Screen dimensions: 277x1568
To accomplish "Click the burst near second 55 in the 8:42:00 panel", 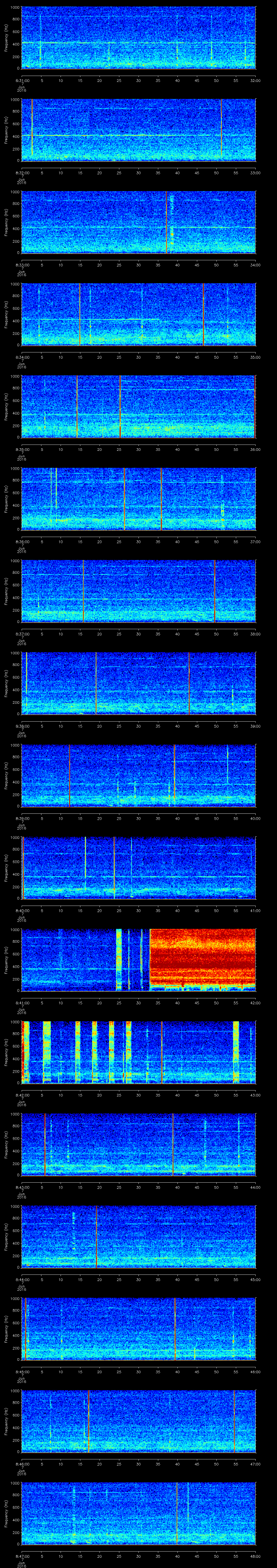I will coord(236,1052).
